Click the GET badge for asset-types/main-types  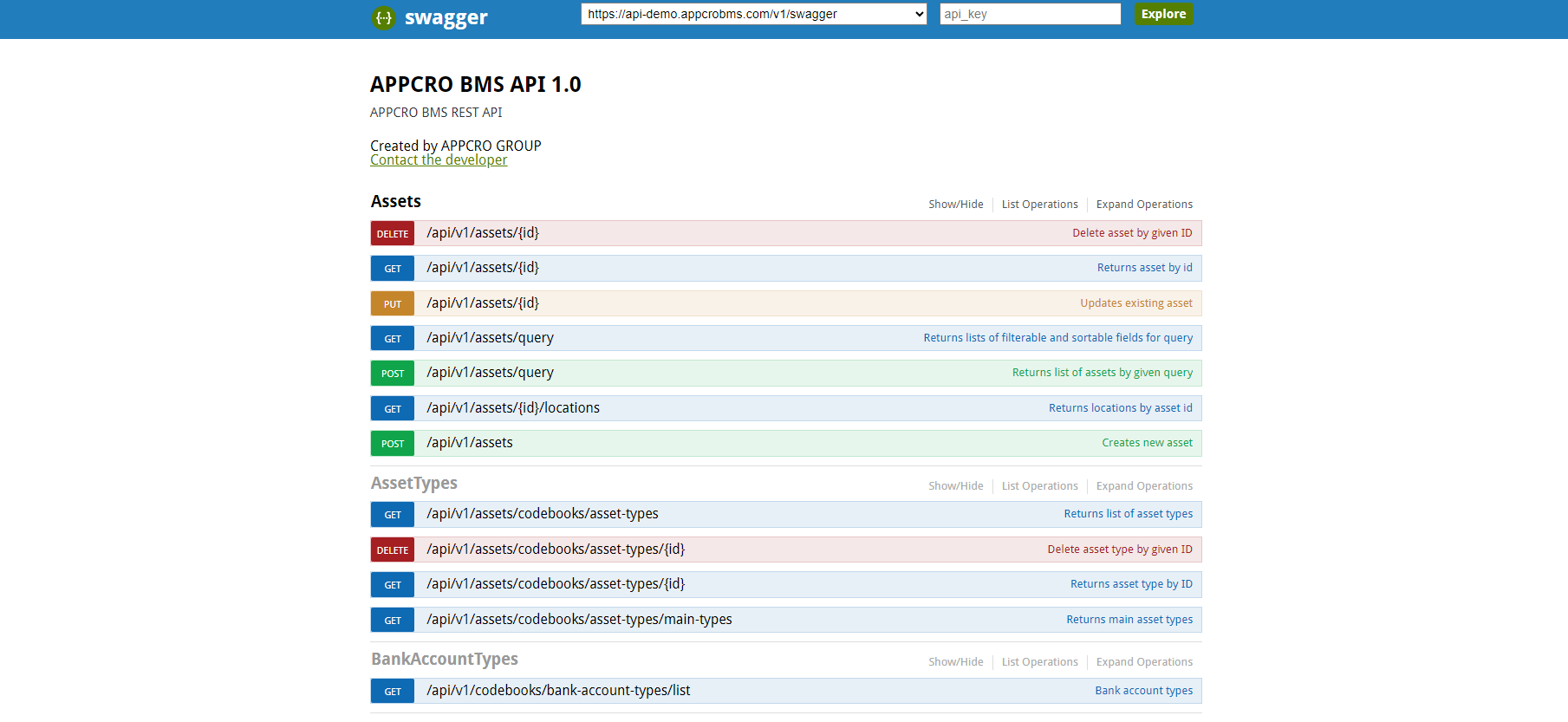(393, 621)
